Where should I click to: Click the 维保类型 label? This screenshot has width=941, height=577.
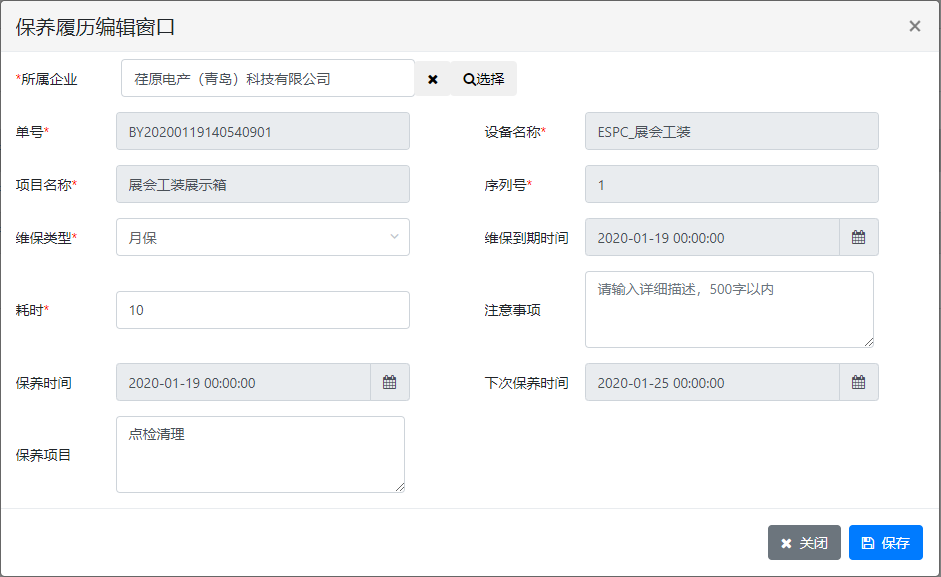(x=46, y=238)
